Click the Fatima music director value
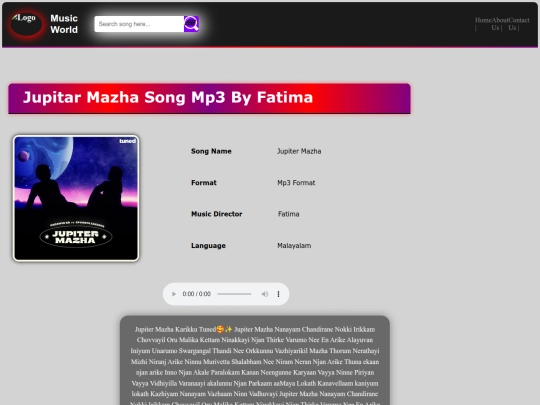540x405 pixels. coord(289,214)
